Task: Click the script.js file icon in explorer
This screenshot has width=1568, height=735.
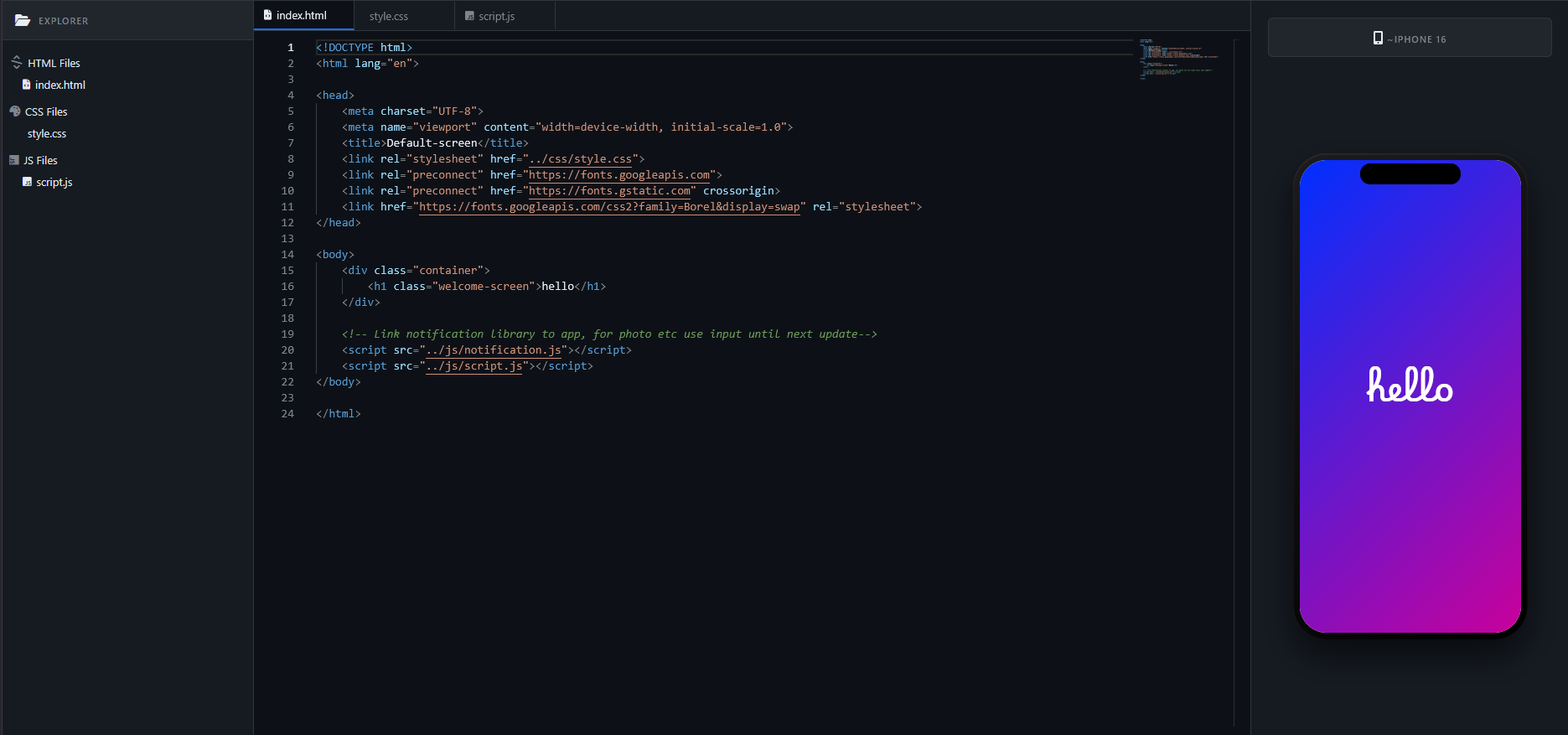Action: click(27, 182)
